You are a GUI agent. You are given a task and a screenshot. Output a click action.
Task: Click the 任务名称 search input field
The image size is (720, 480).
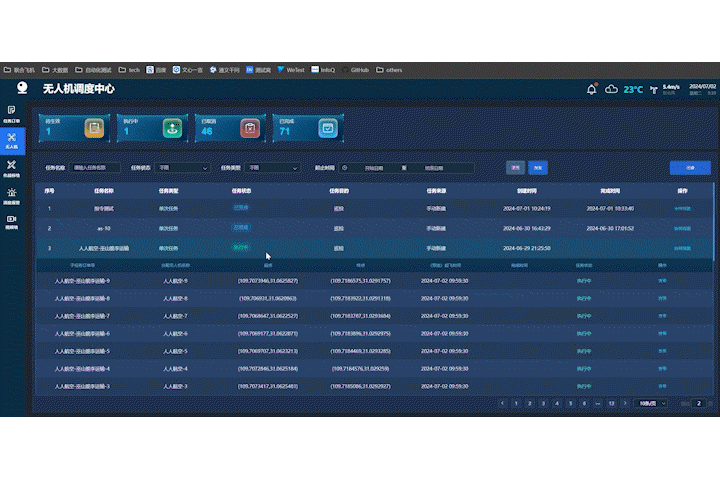(96, 168)
